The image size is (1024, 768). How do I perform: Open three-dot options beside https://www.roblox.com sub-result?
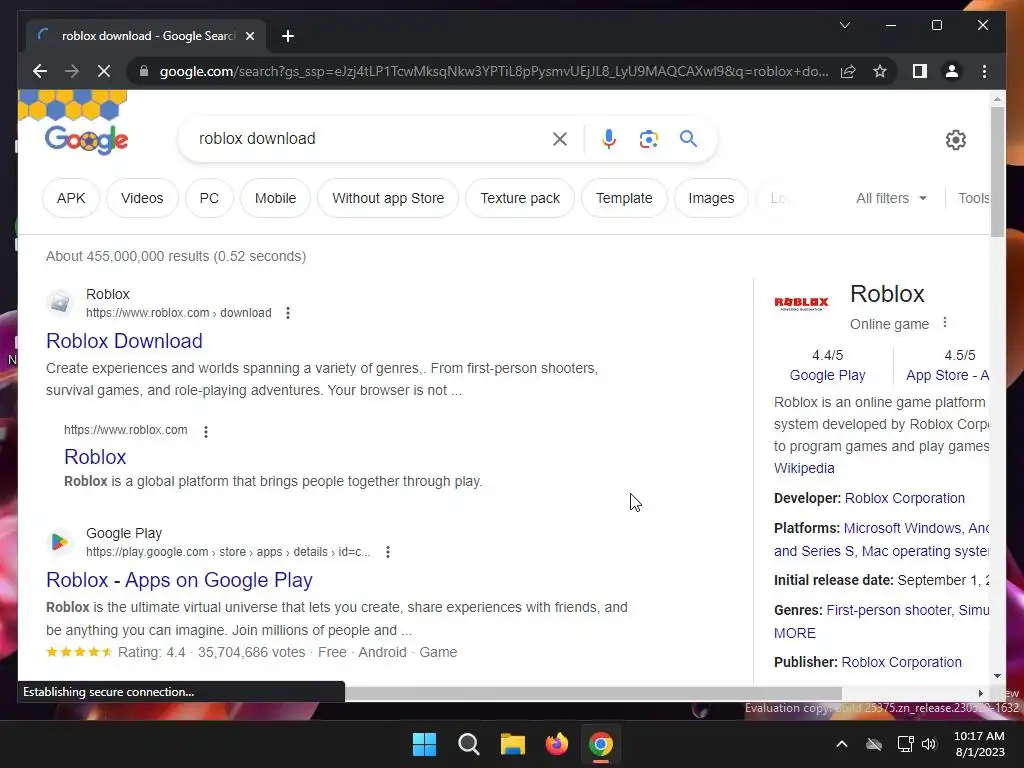click(x=206, y=431)
